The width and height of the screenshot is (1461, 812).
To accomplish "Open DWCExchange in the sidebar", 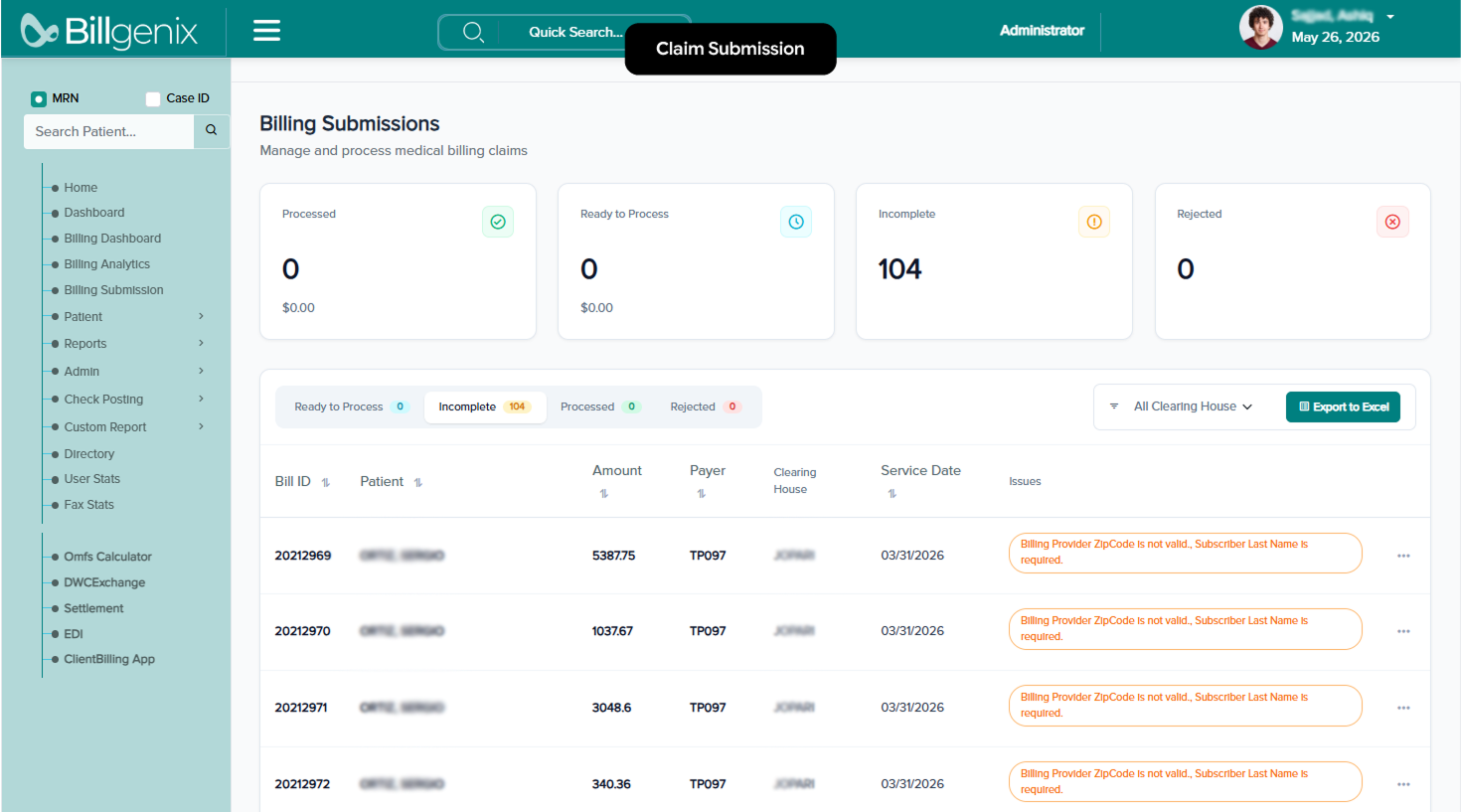I will pos(104,582).
